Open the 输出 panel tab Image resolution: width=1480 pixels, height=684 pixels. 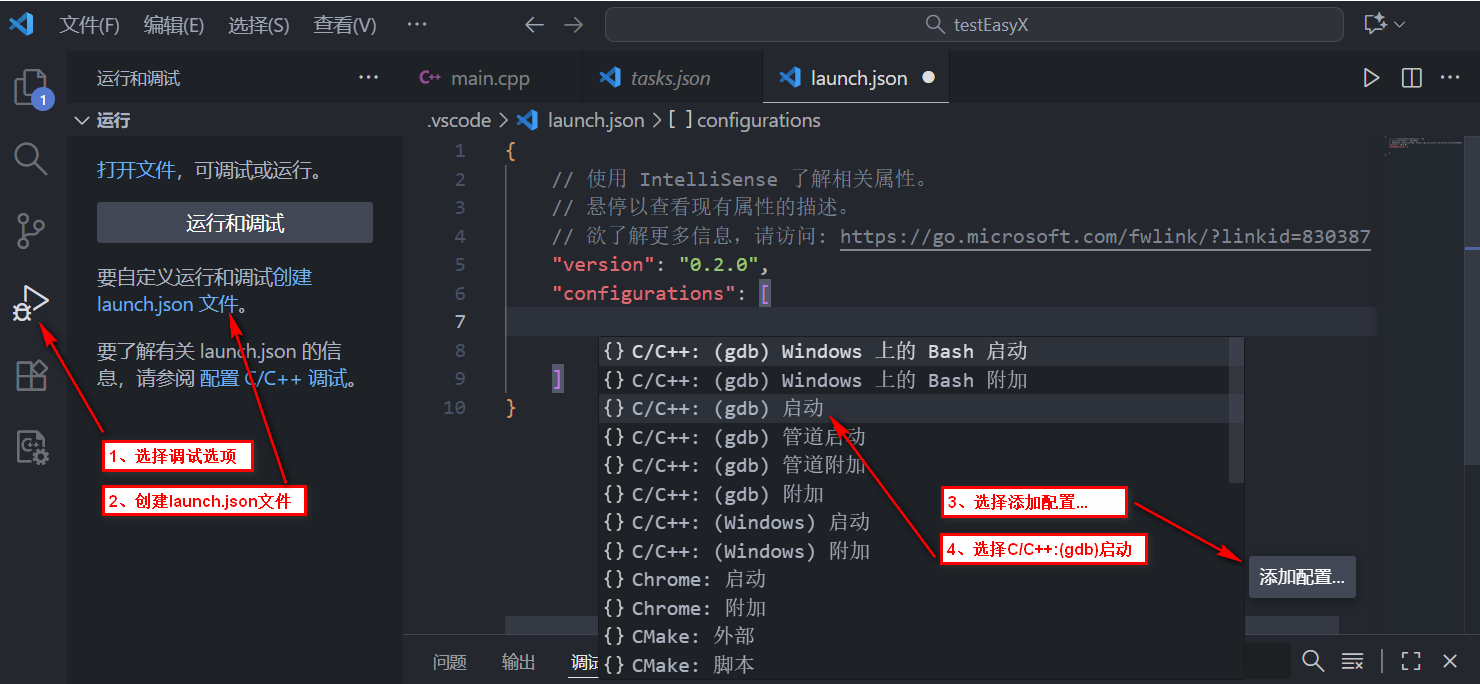pos(519,662)
